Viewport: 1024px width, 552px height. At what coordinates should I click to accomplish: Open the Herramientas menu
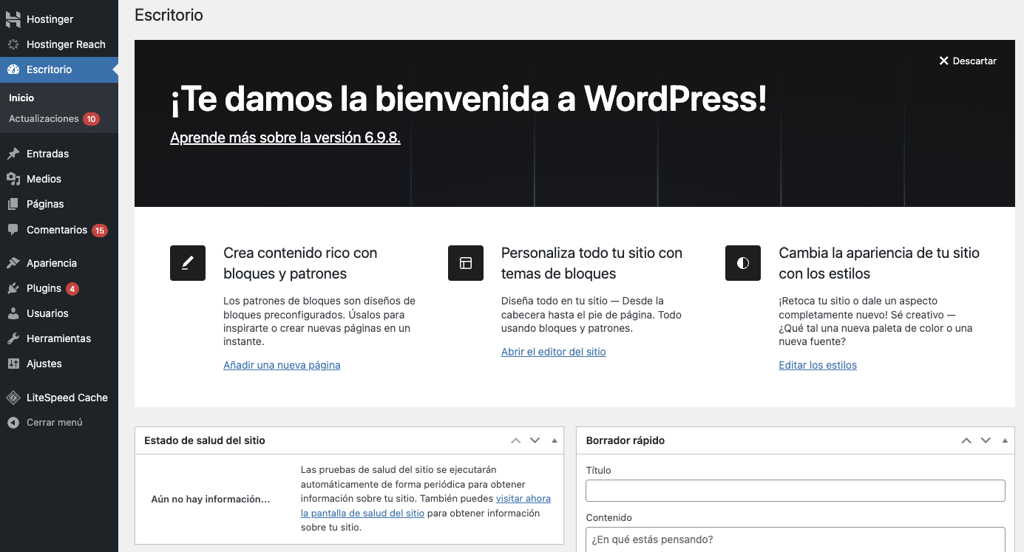click(x=59, y=338)
